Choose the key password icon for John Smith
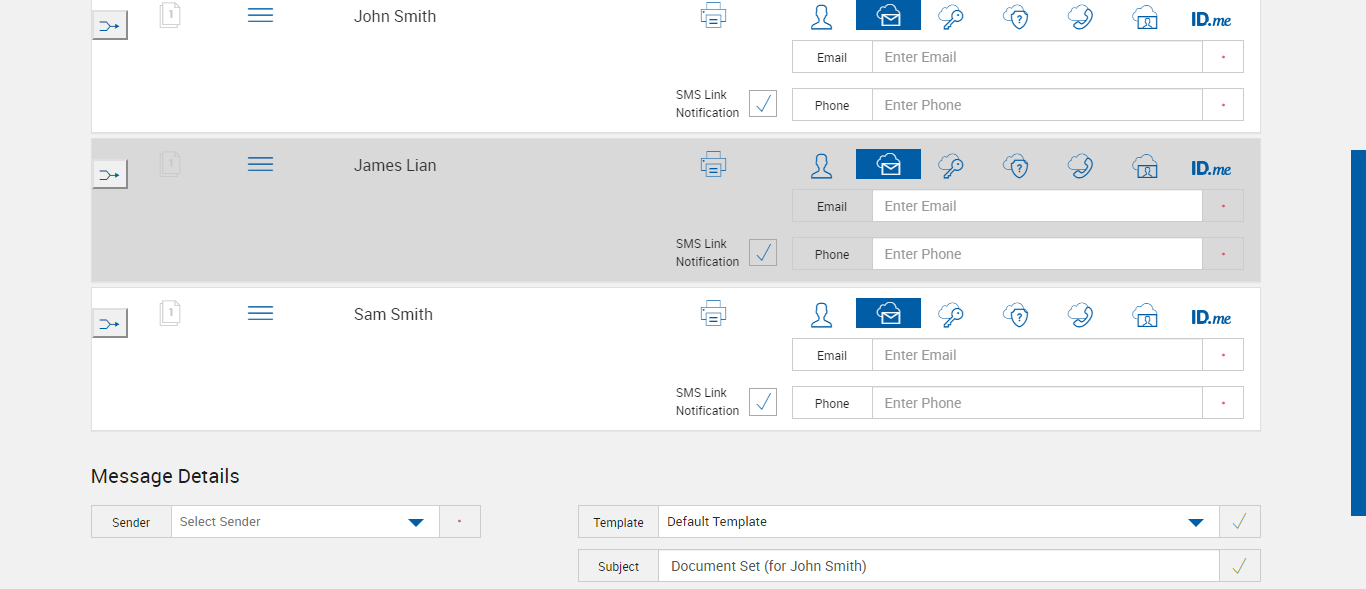Image resolution: width=1366 pixels, height=589 pixels. [951, 16]
